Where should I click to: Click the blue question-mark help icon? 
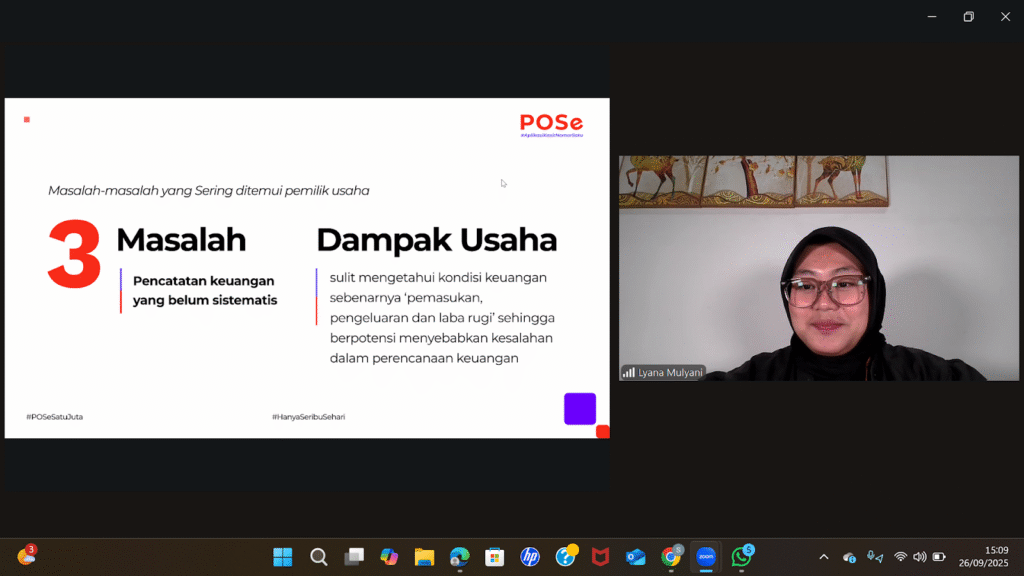(x=565, y=557)
